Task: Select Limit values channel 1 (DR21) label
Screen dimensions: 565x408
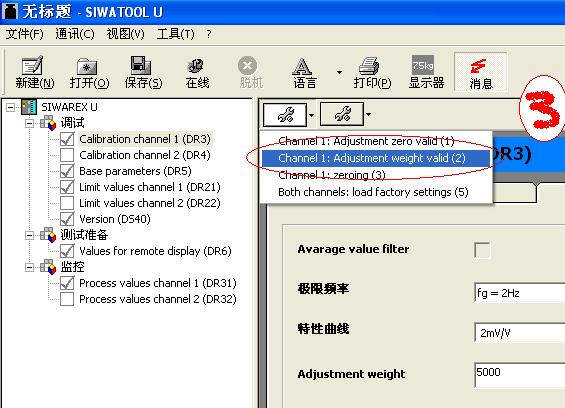Action: [150, 187]
